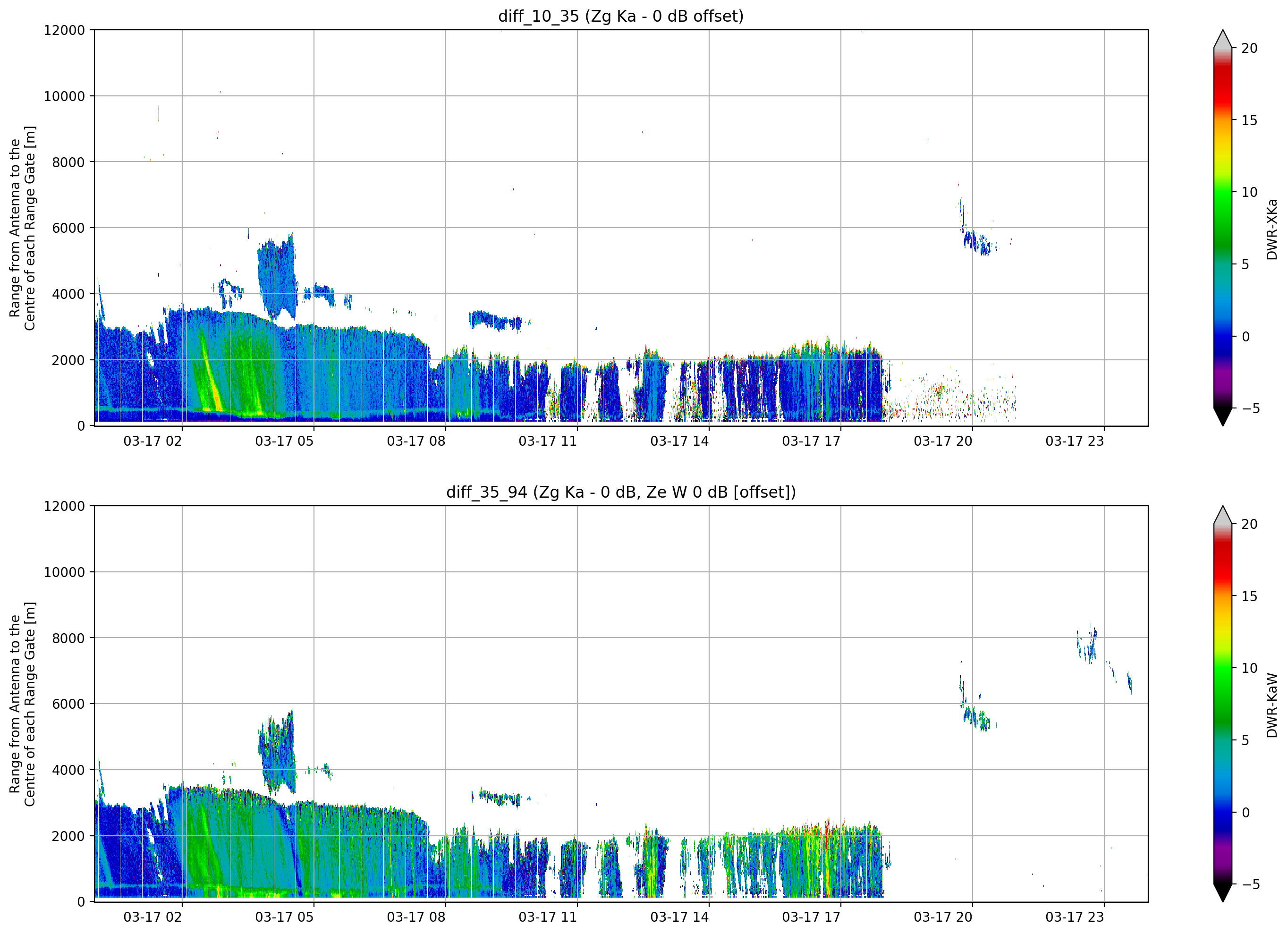Click the 10 label on bottom colorbar
Image resolution: width=1288 pixels, height=934 pixels.
click(x=1249, y=668)
